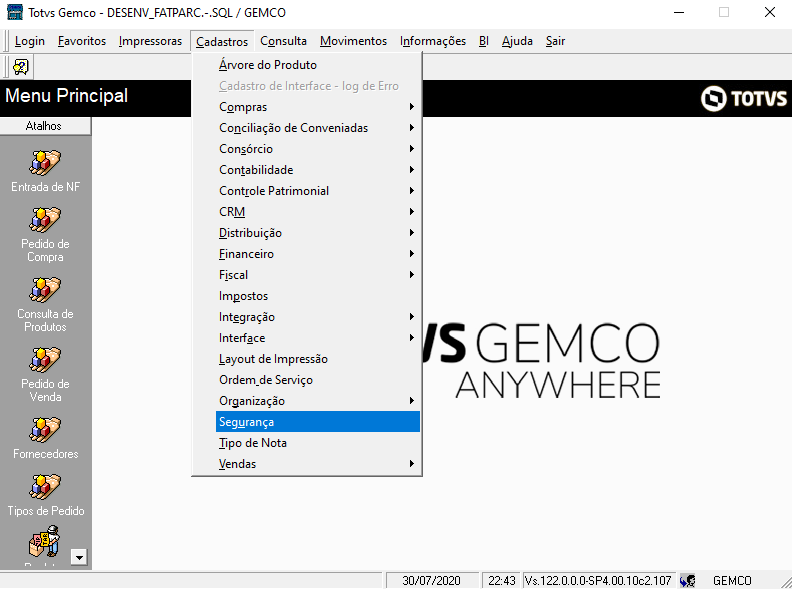This screenshot has width=792, height=589.
Task: Open the Fornecedores shortcut icon
Action: pos(45,430)
